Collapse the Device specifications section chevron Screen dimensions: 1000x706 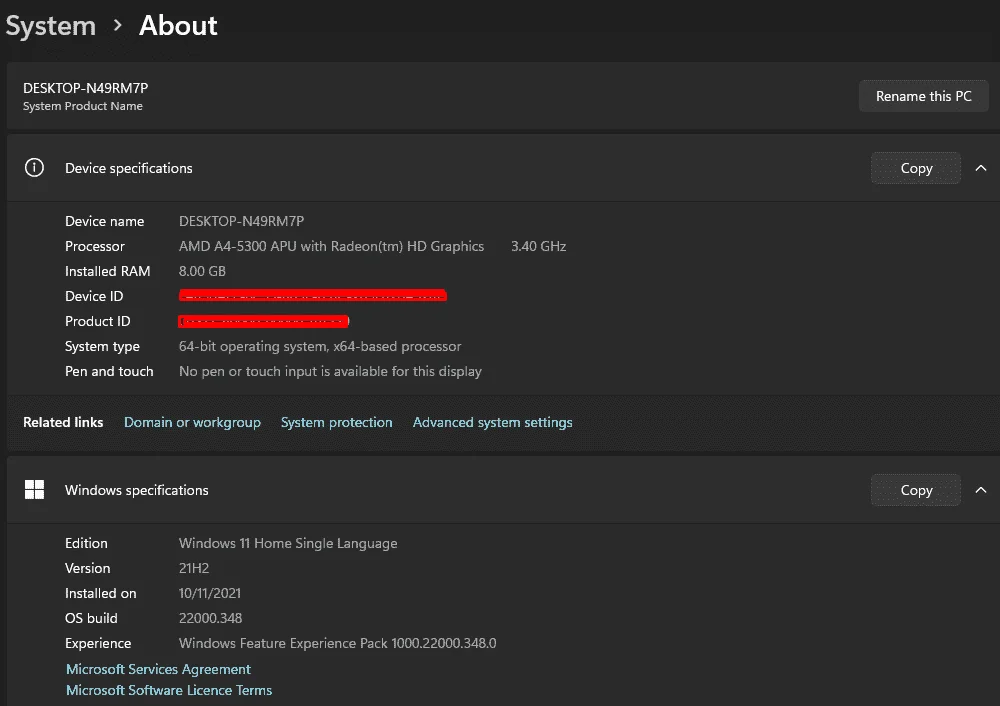[x=981, y=168]
